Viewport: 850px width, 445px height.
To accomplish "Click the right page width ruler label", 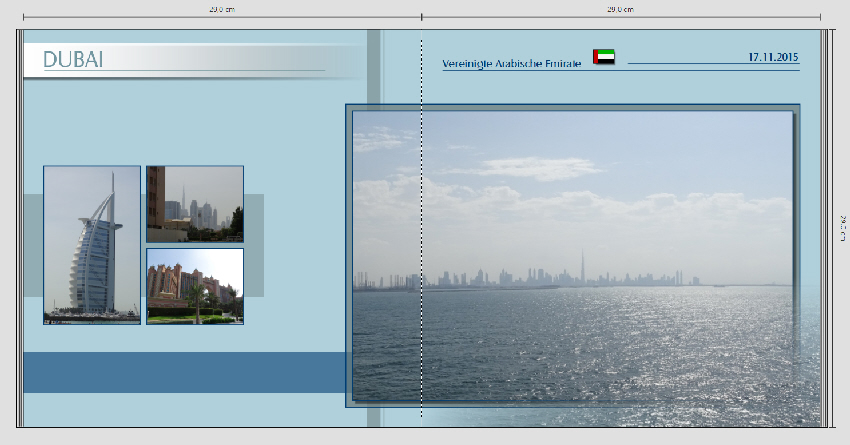I will click(620, 9).
